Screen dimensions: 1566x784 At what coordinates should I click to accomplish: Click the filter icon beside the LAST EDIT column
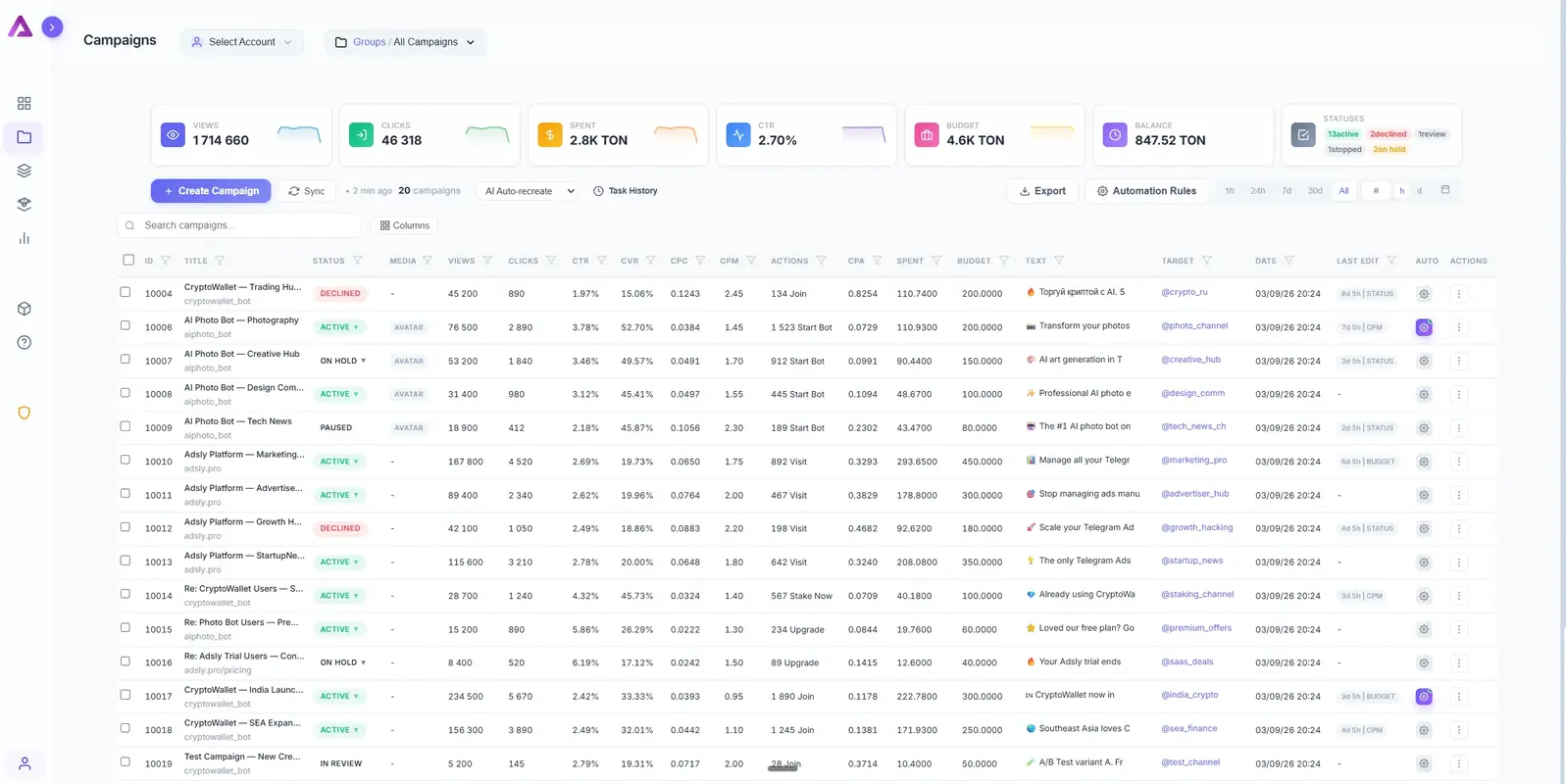[x=1390, y=261]
